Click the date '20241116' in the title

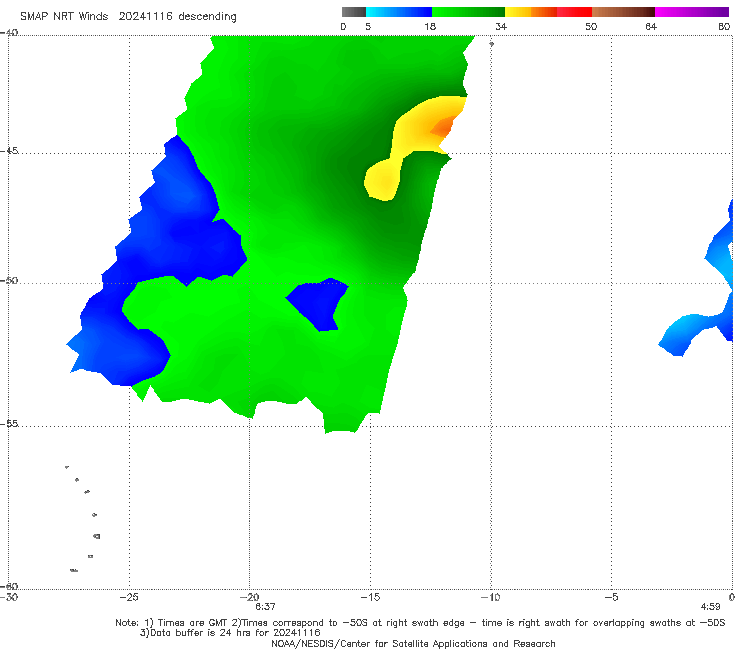[x=145, y=17]
